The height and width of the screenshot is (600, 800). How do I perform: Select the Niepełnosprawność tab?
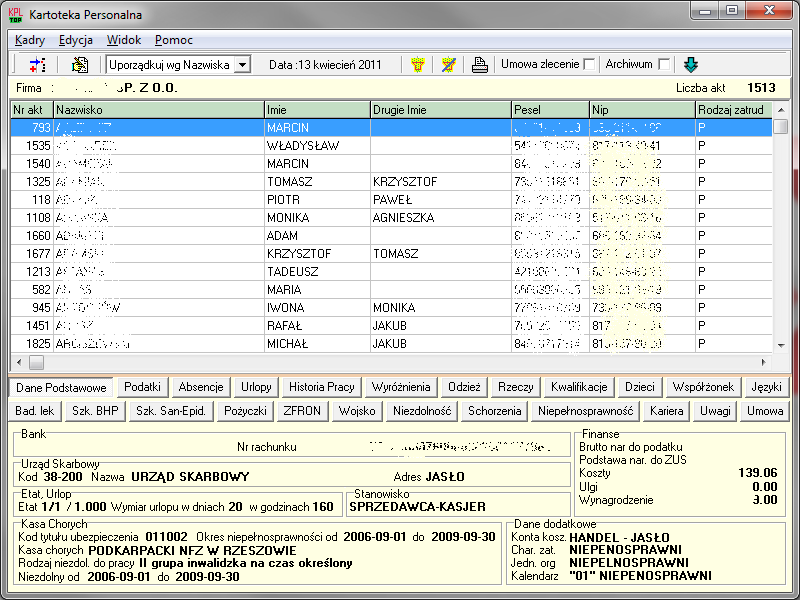[585, 411]
